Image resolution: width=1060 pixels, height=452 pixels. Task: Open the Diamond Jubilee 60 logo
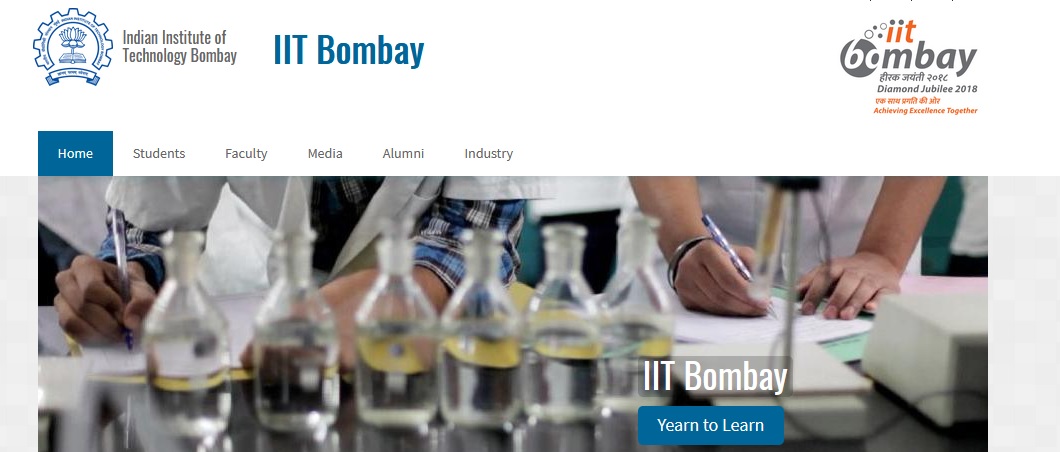(x=909, y=67)
